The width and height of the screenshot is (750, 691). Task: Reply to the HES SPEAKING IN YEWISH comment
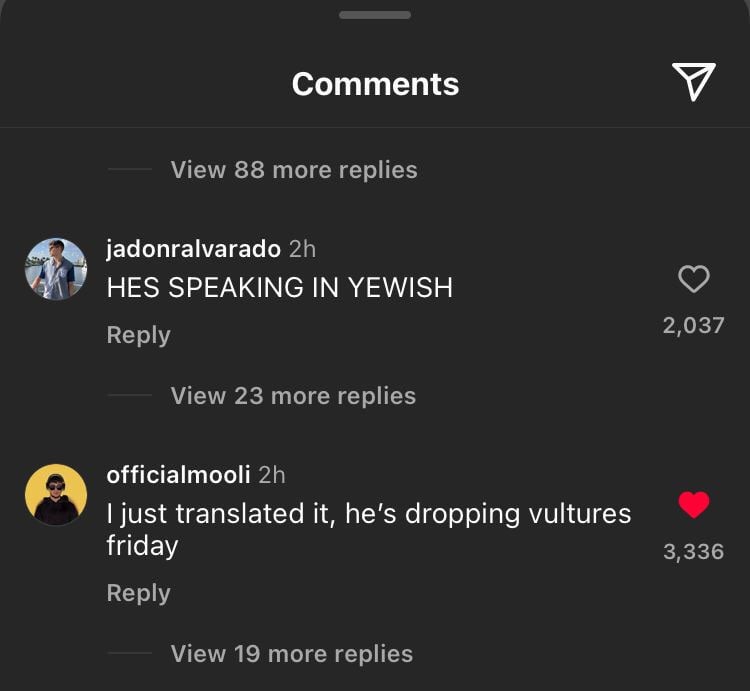coord(138,335)
